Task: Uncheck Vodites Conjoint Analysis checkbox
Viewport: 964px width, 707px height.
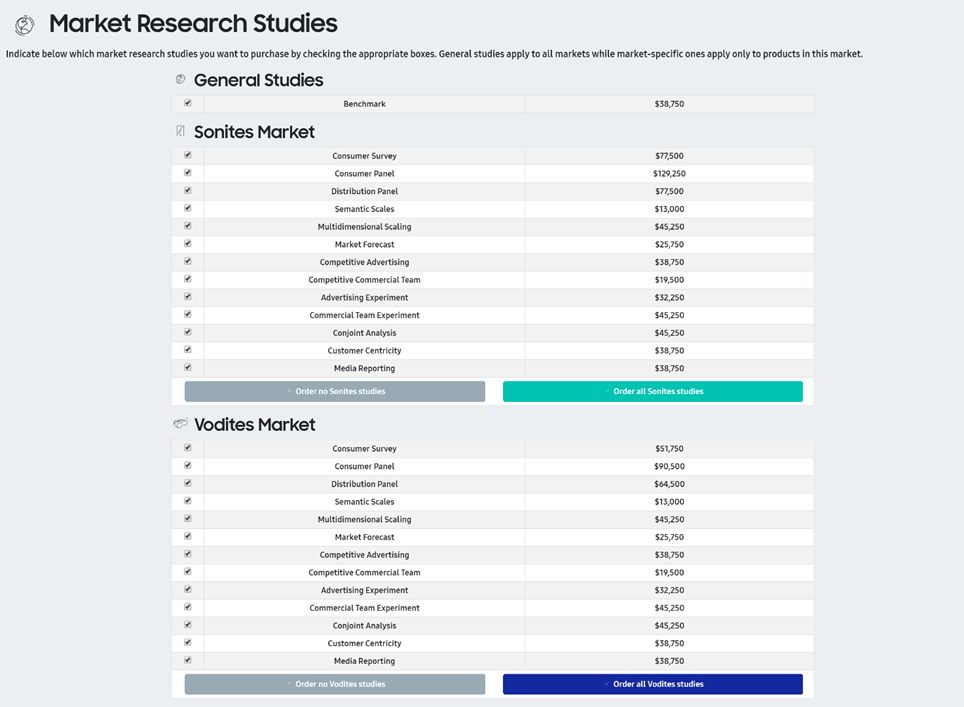Action: coord(188,625)
